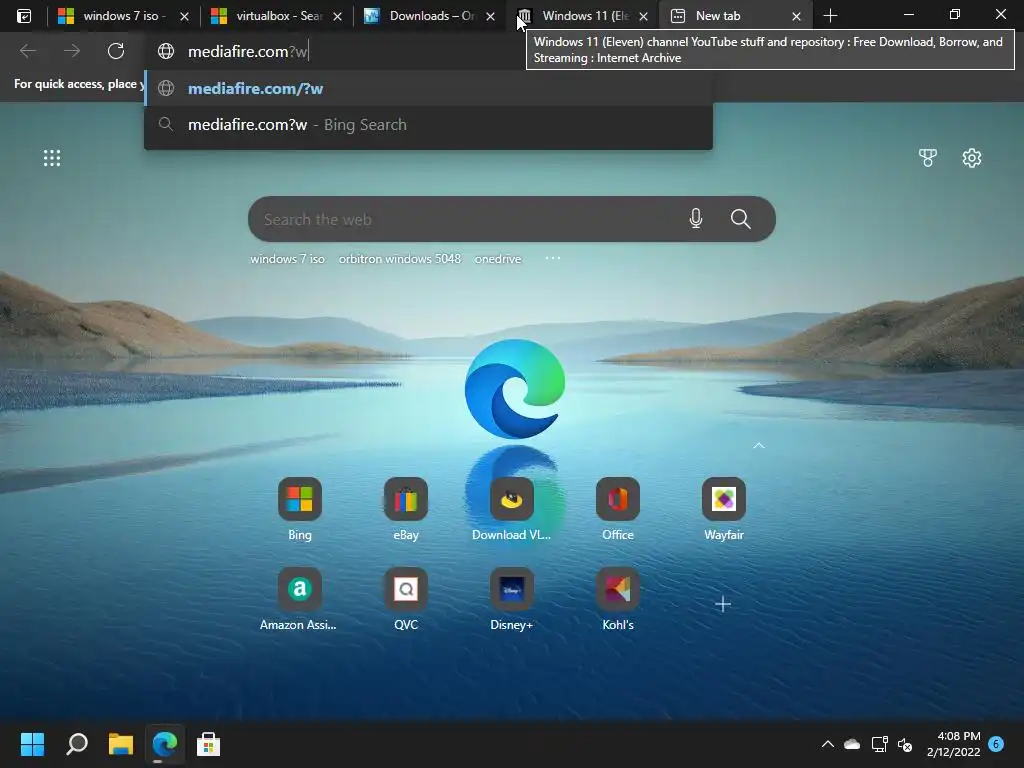Open the apps grid launcher icon

tap(52, 158)
